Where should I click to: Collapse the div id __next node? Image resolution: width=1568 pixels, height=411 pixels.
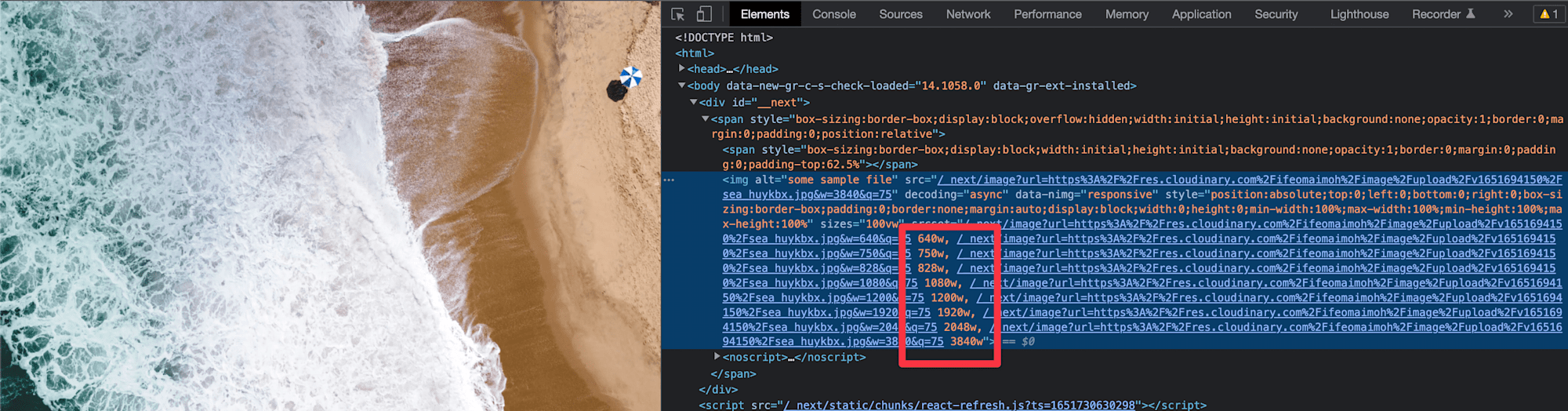694,102
